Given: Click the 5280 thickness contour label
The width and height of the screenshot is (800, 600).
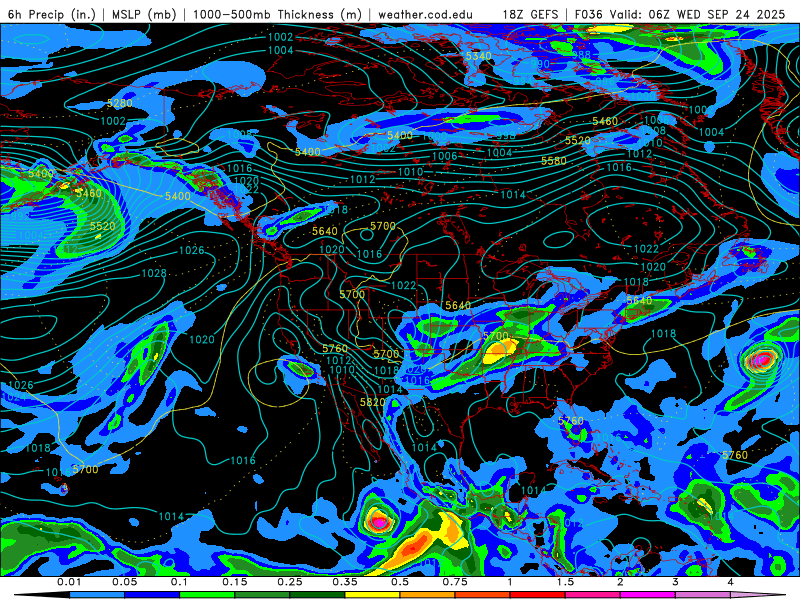Looking at the screenshot, I should pos(120,103).
